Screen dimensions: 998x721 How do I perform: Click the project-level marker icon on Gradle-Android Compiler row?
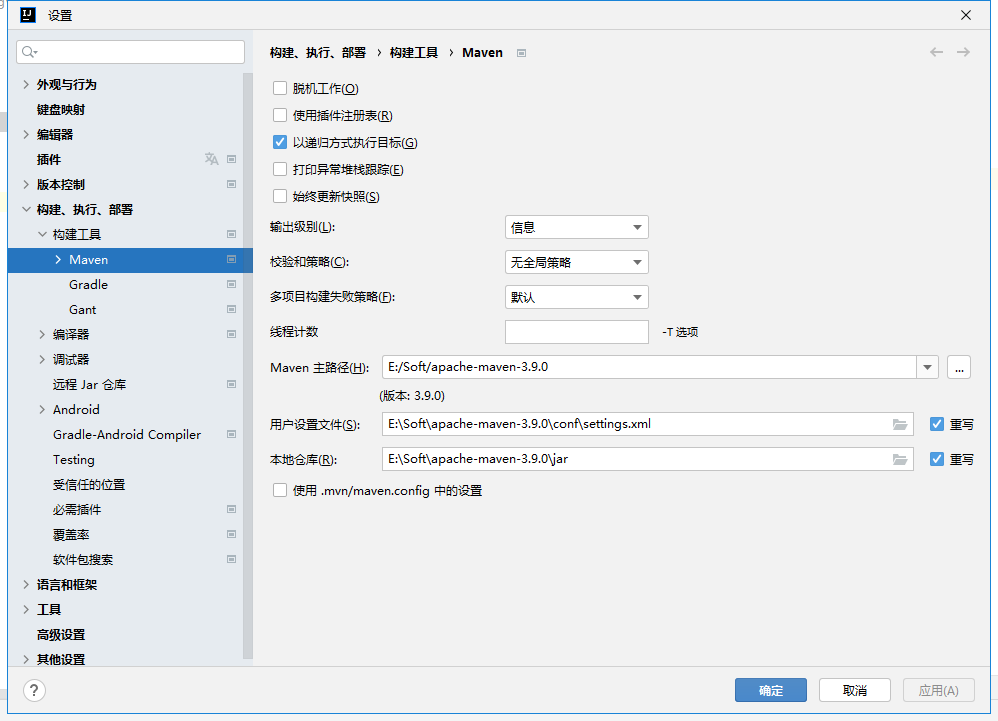click(232, 435)
